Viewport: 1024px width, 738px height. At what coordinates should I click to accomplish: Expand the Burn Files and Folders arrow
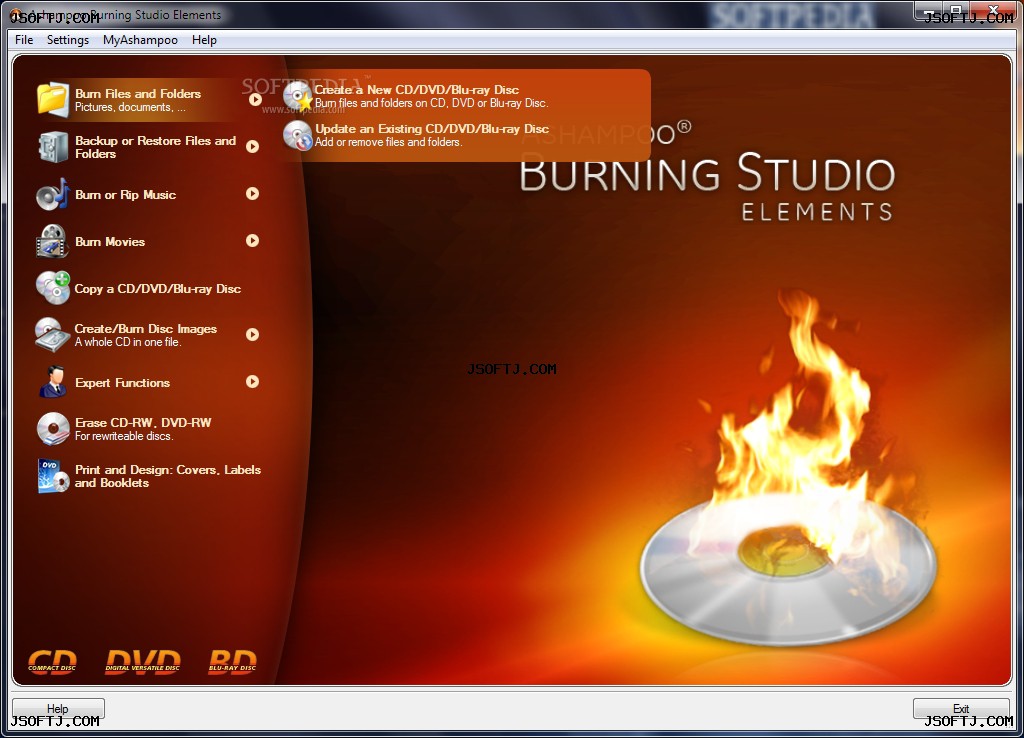tap(255, 99)
